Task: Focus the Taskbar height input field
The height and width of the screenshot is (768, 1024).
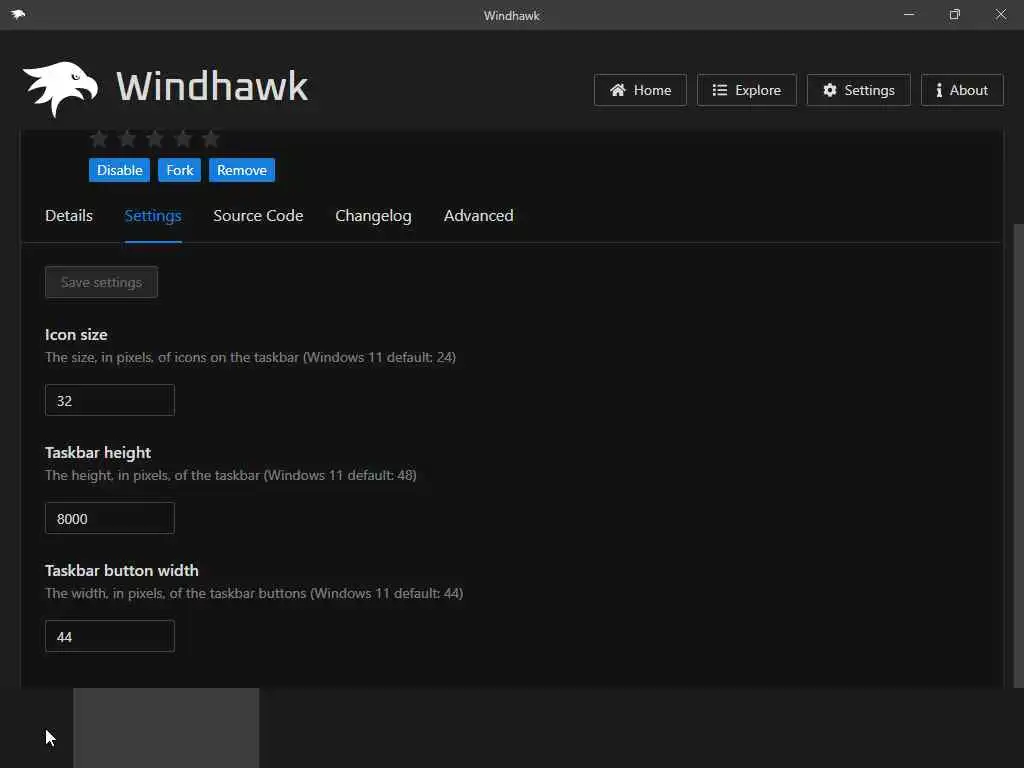Action: point(110,519)
